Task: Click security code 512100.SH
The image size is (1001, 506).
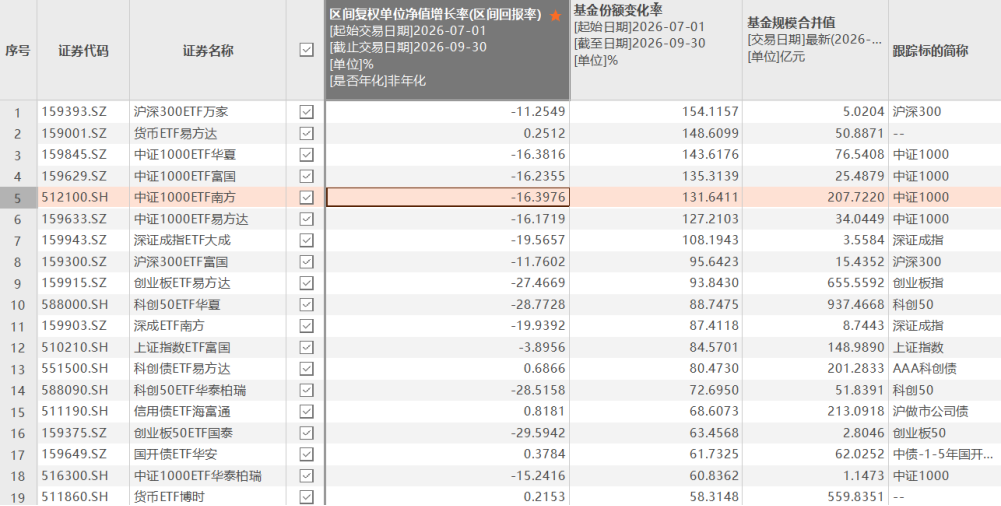Action: pyautogui.click(x=75, y=197)
